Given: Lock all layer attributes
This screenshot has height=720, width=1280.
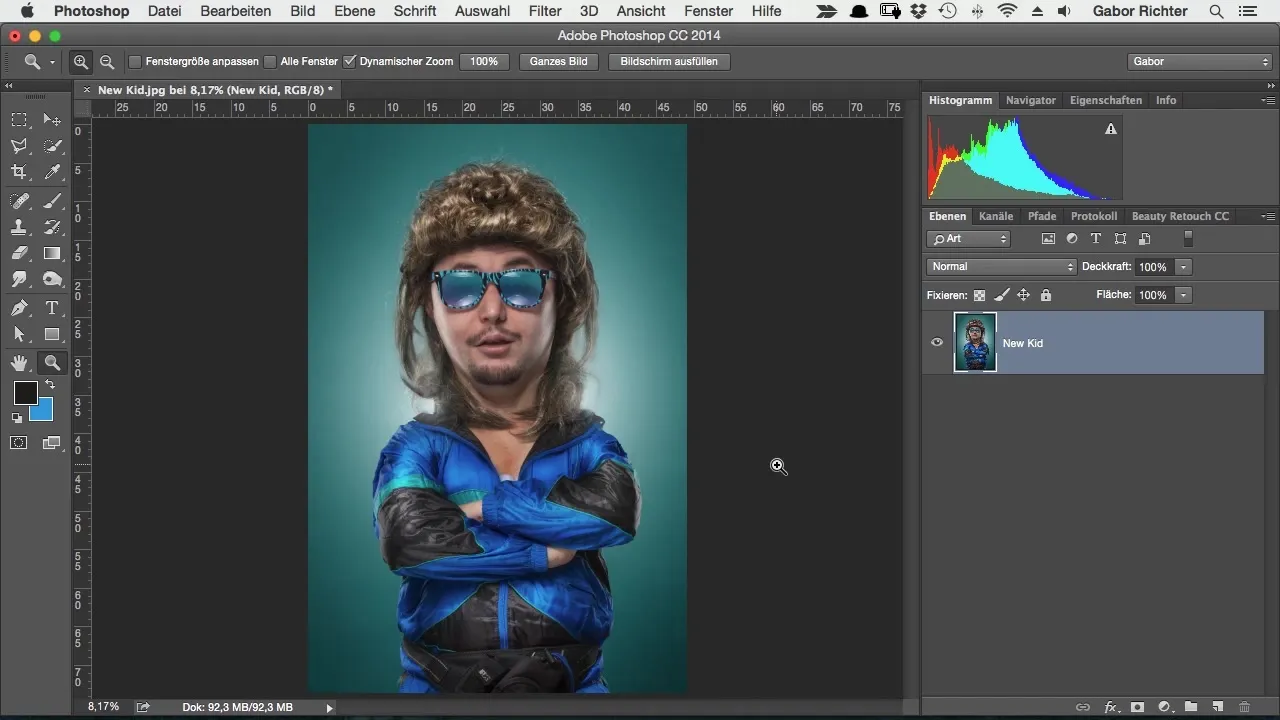Looking at the screenshot, I should (1045, 295).
